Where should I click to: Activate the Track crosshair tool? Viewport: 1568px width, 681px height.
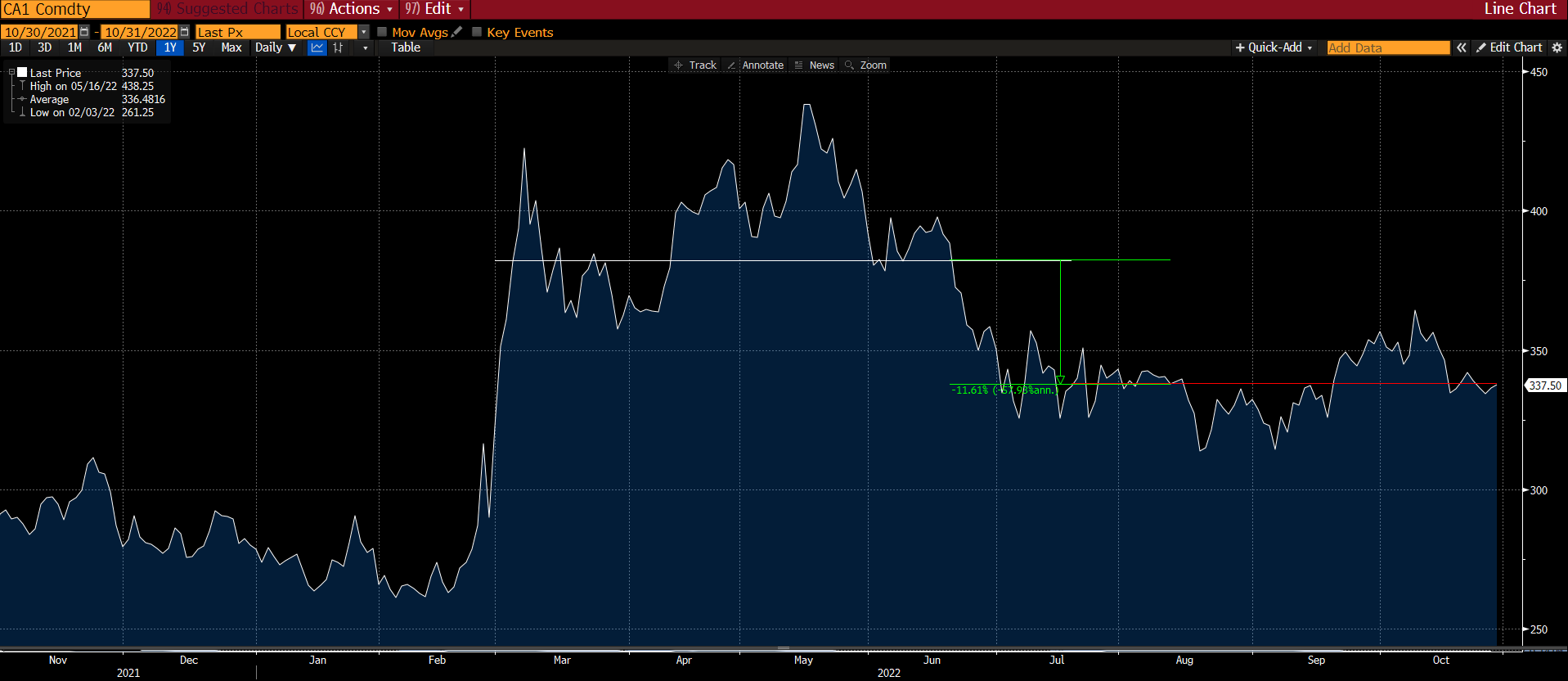point(694,65)
